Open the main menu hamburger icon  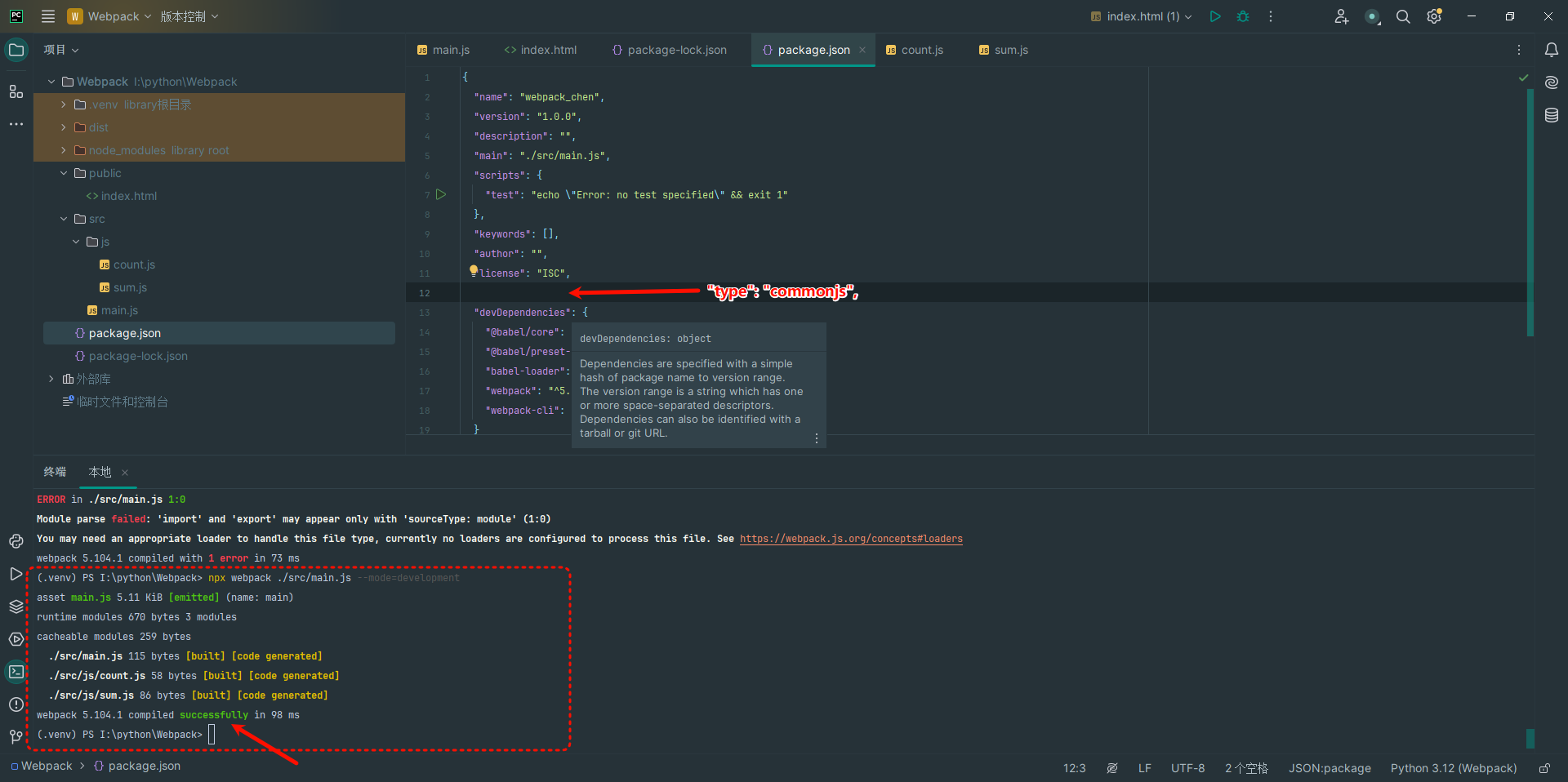tap(48, 16)
